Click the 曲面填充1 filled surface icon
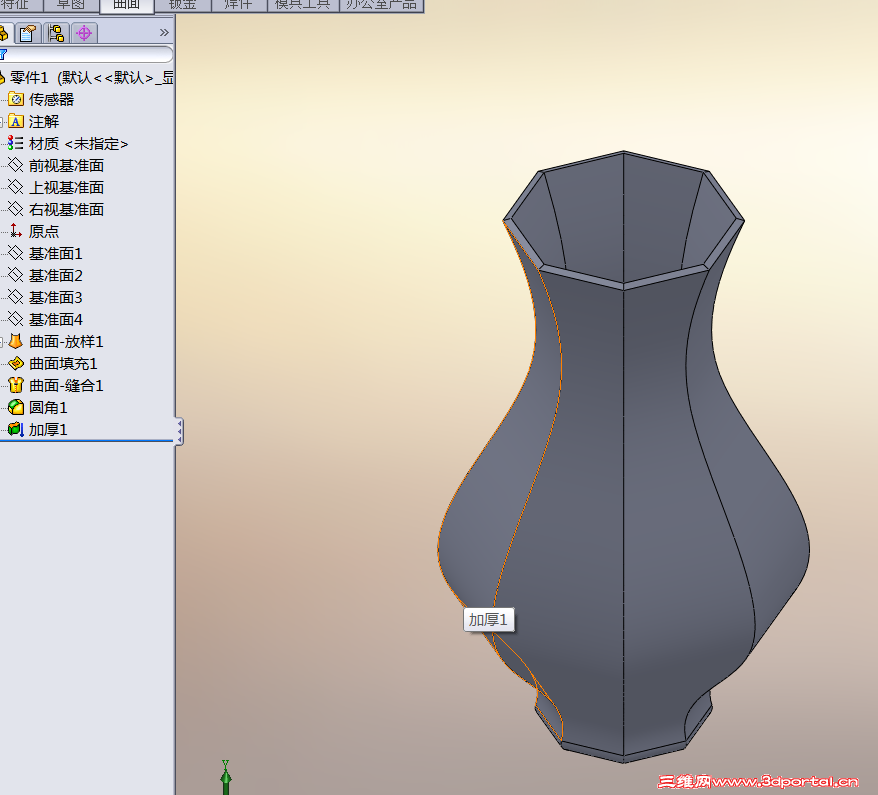Screen dimensions: 878x795 tap(16, 363)
